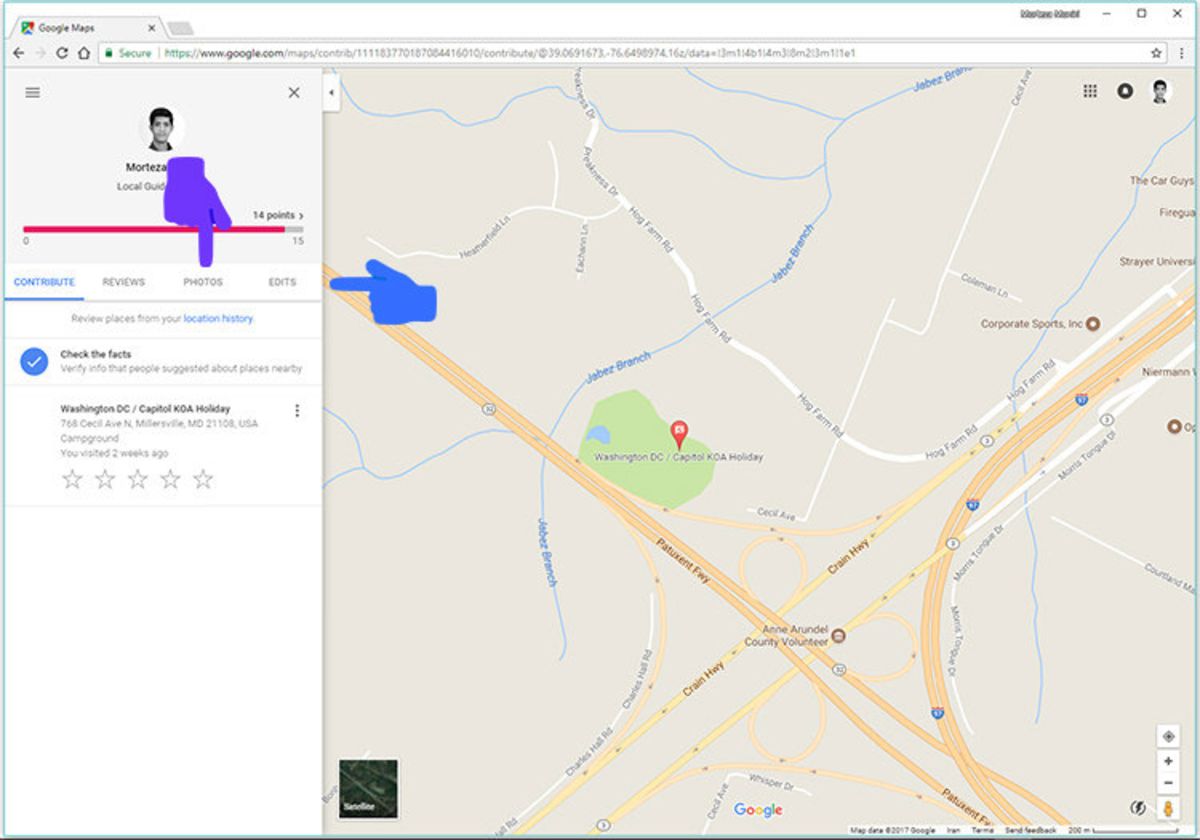Toggle Check the facts checkmark
The height and width of the screenshot is (840, 1200).
tap(35, 361)
